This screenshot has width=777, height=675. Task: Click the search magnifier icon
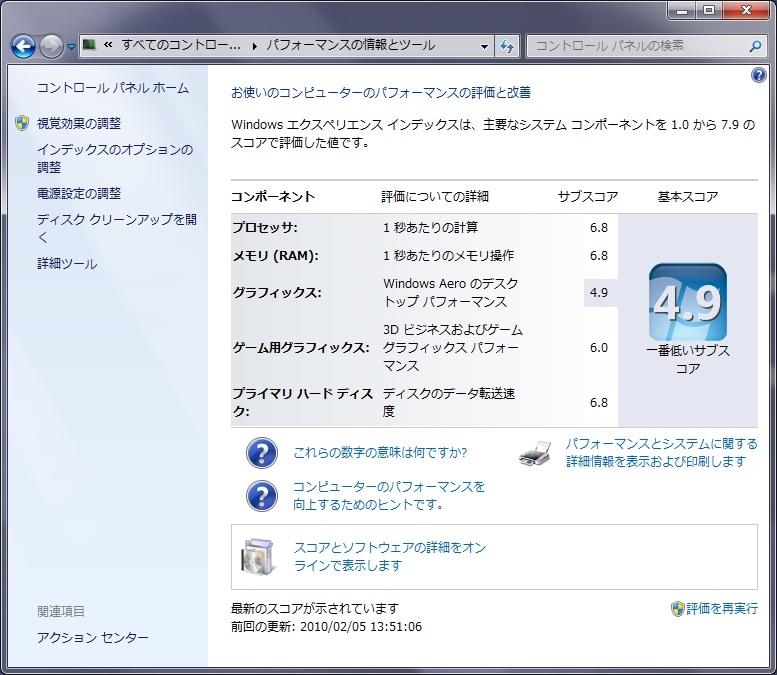(x=755, y=46)
